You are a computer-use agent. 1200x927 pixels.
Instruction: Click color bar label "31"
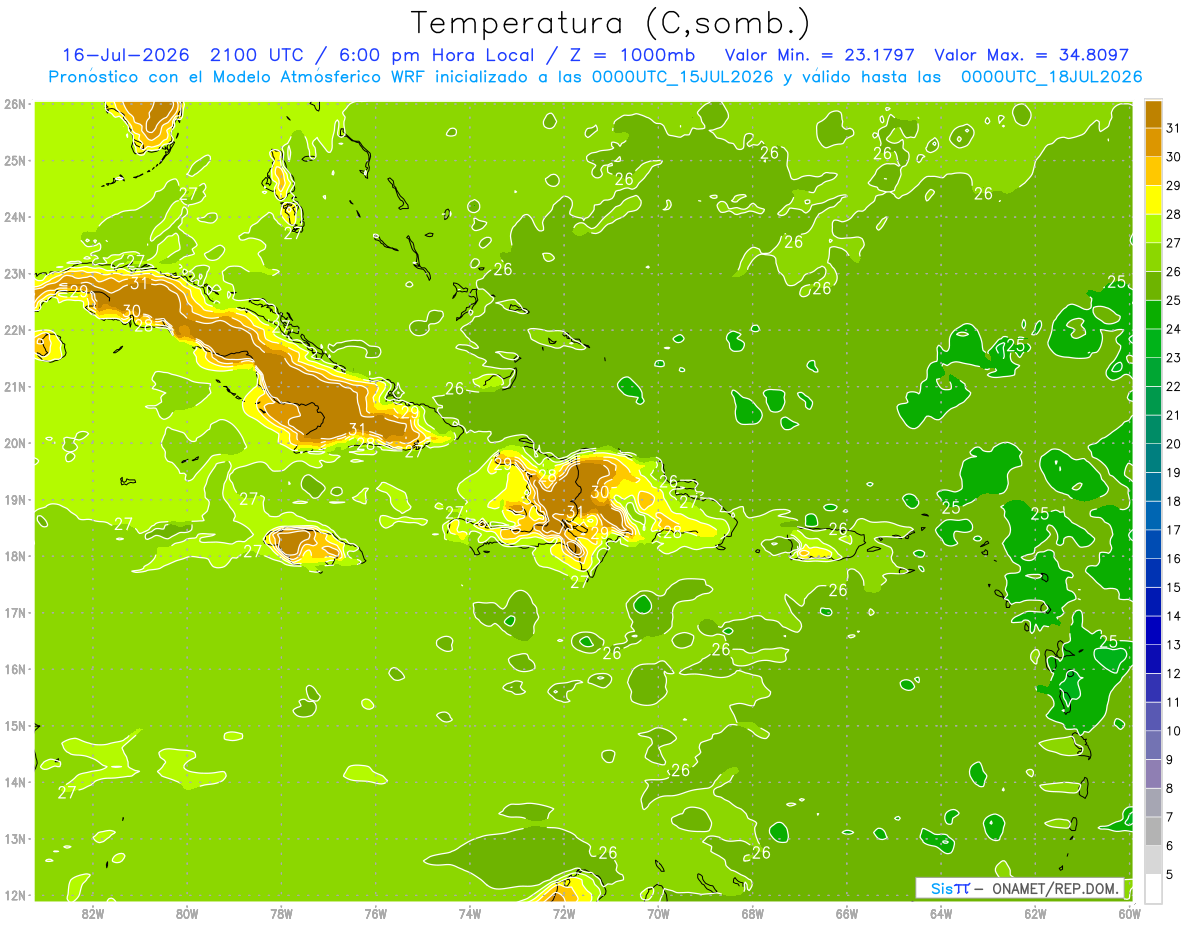tap(1173, 128)
